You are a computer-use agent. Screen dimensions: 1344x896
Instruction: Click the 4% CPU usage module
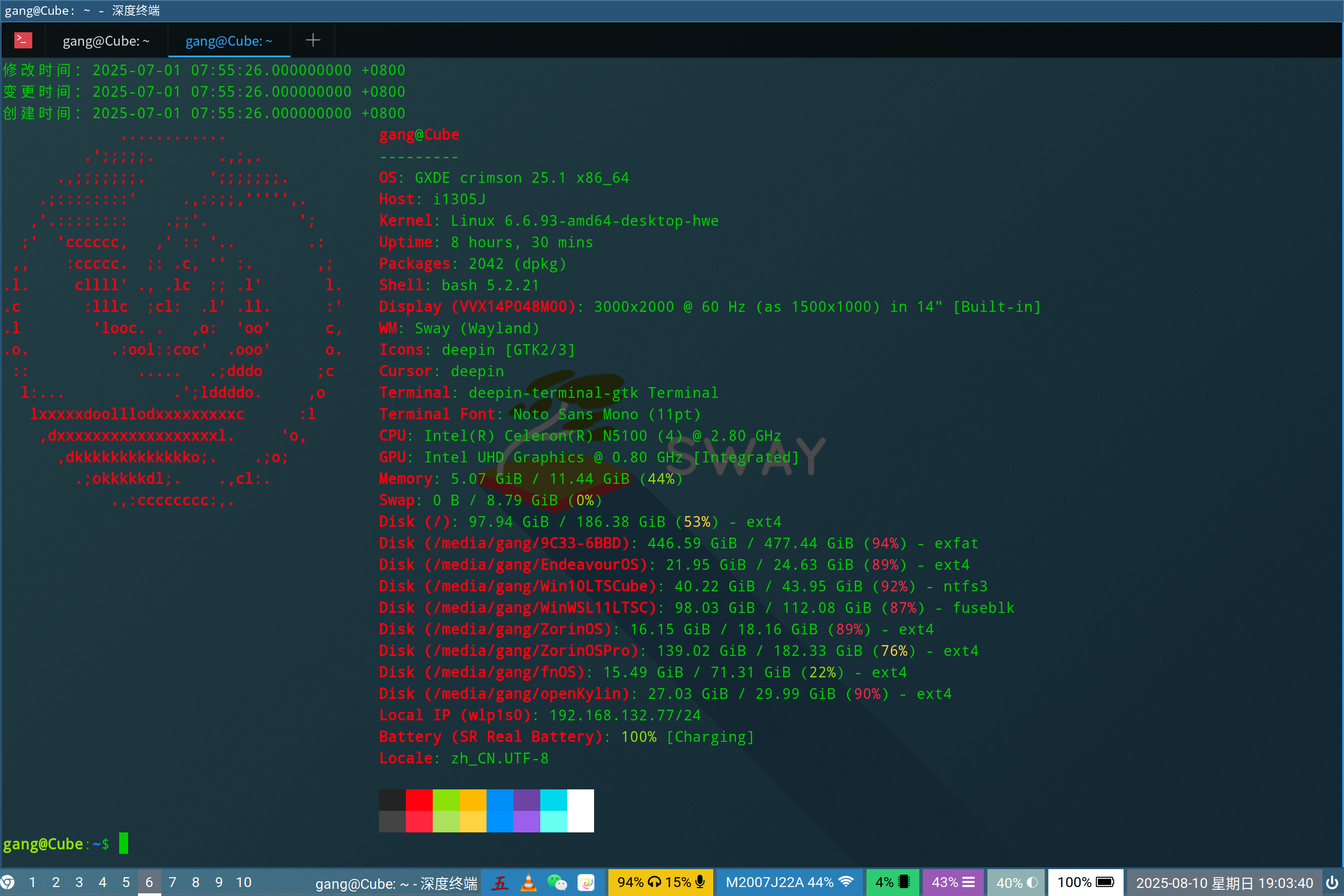(892, 882)
